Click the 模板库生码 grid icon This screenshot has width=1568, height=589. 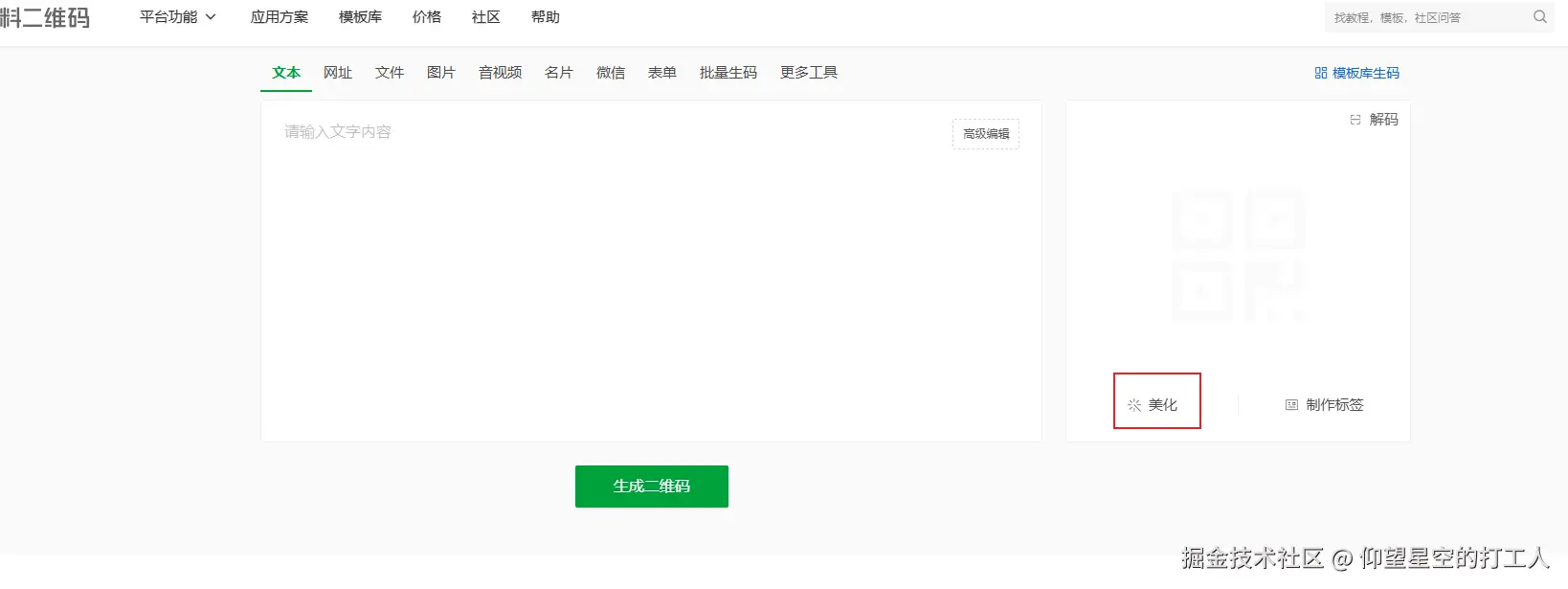[1321, 73]
